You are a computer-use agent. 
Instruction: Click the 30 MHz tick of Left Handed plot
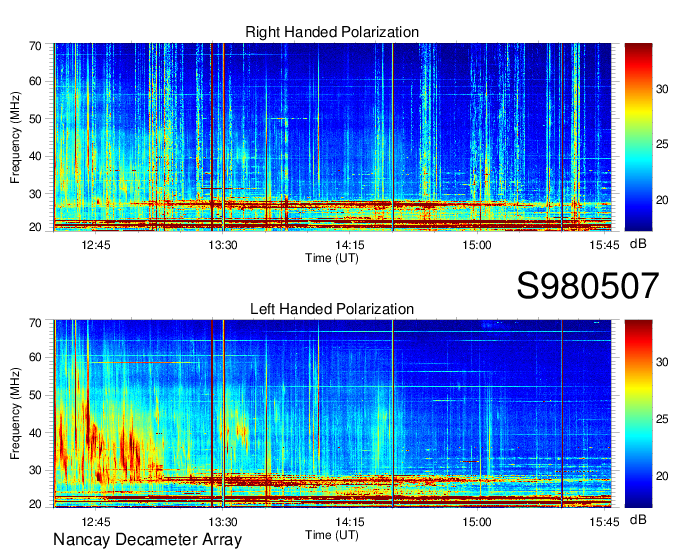(35, 470)
